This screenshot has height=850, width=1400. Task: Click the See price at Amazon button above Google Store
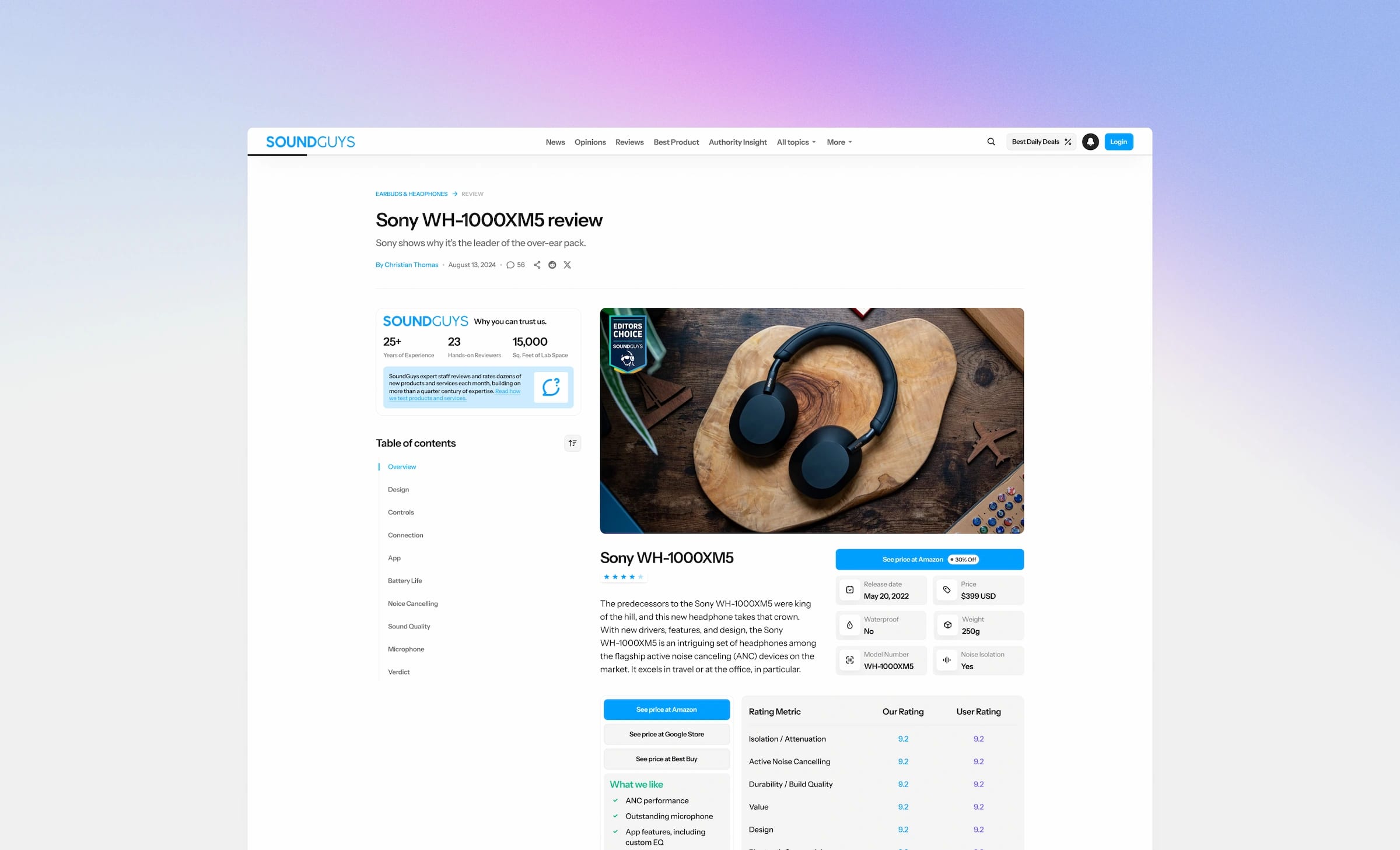[x=667, y=709]
